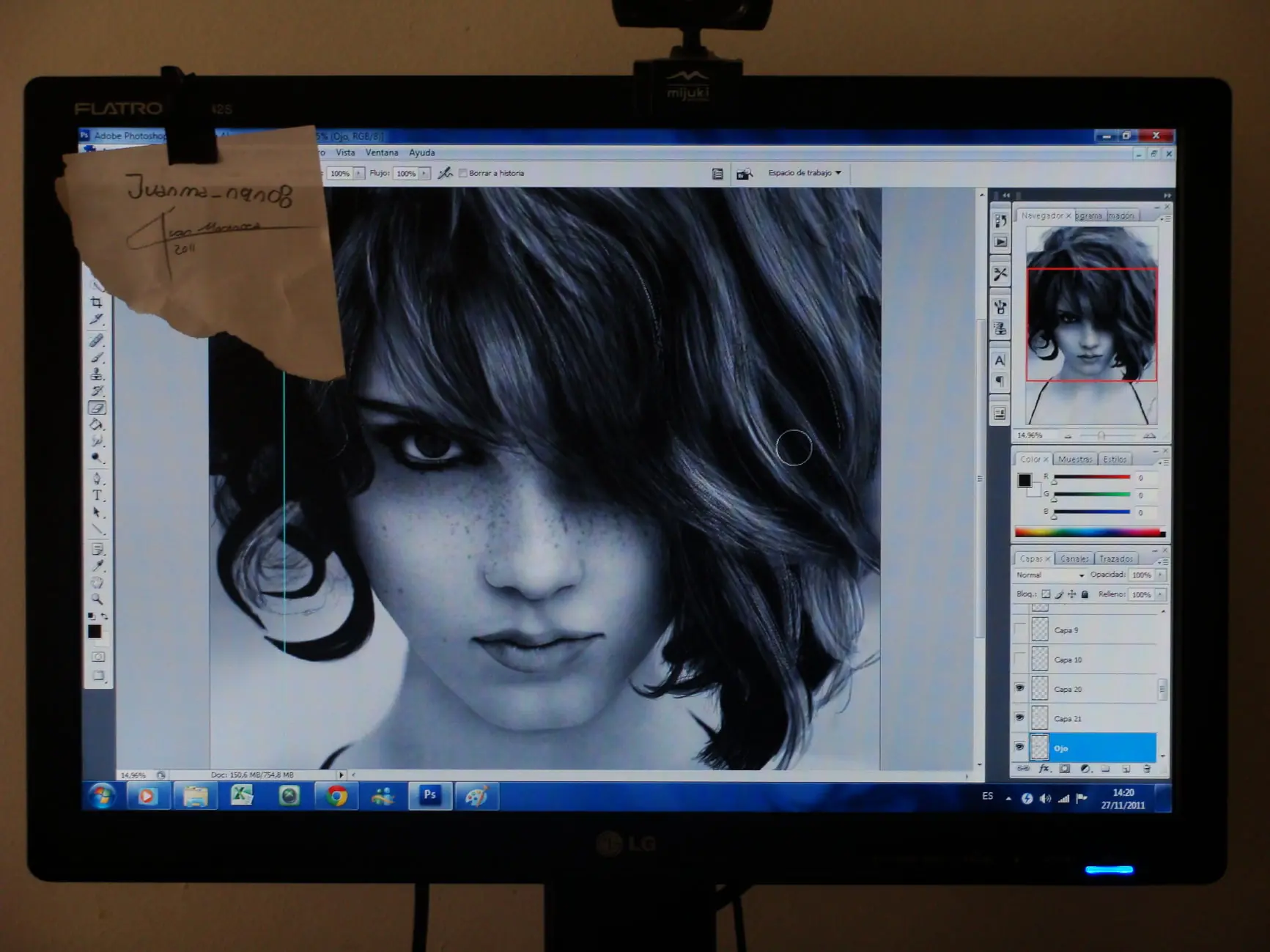Open the Flujo value arrow
This screenshot has width=1270, height=952.
(x=424, y=174)
